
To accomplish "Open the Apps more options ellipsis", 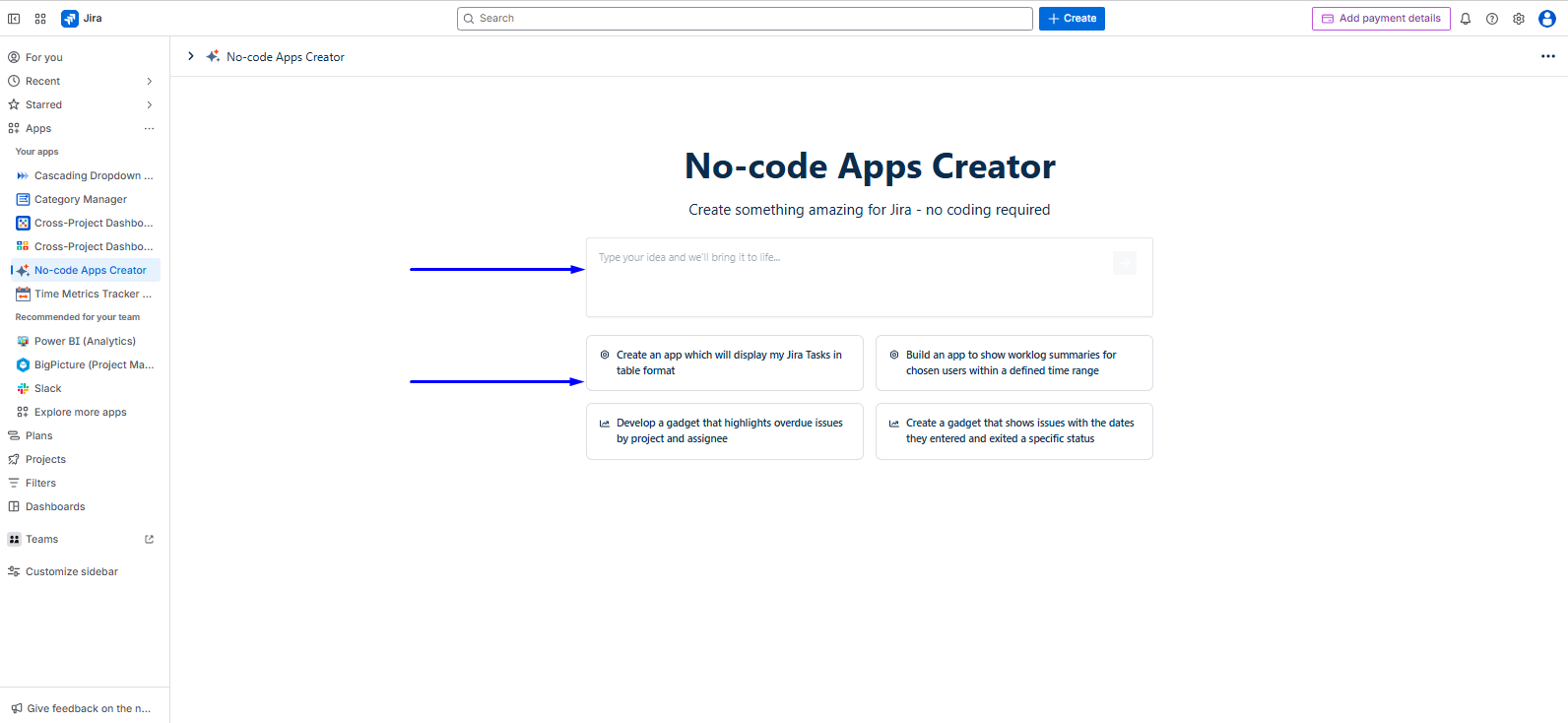I will pos(150,128).
